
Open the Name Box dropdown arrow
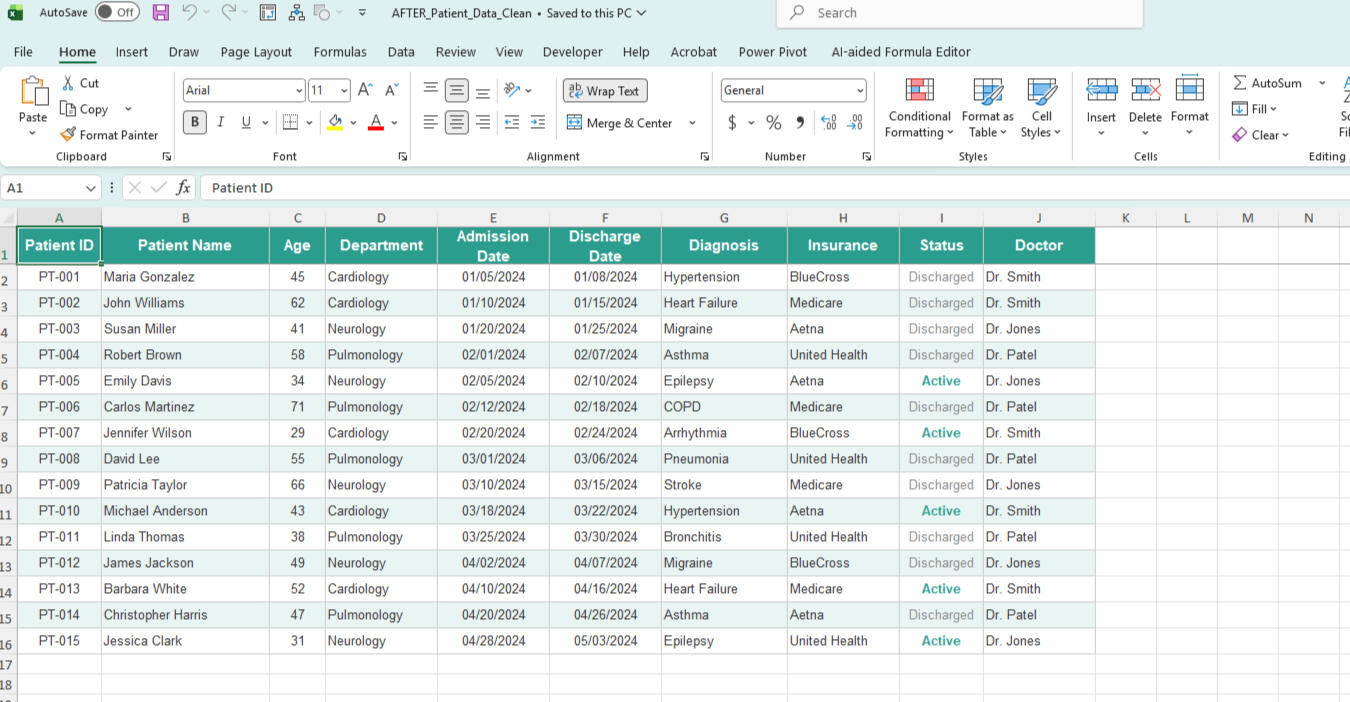[x=91, y=188]
